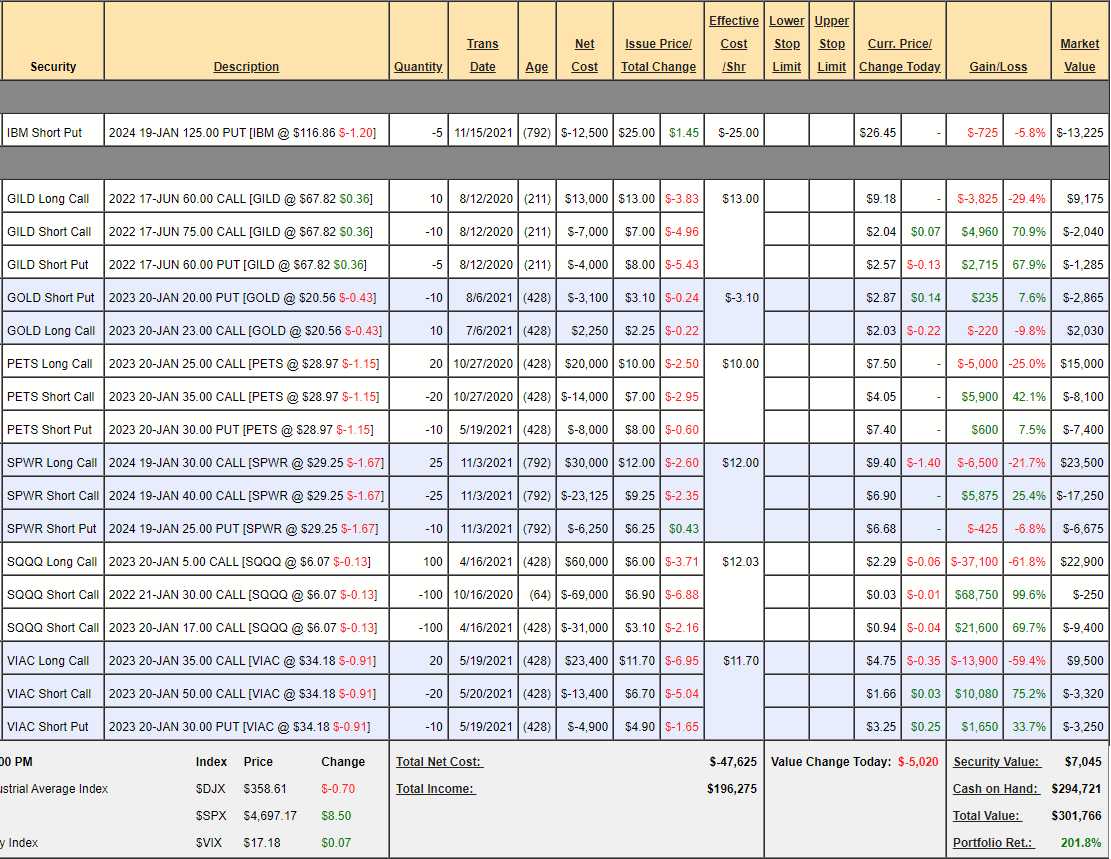The width and height of the screenshot is (1111, 859).
Task: Open the Total Net Cost link
Action: [438, 762]
